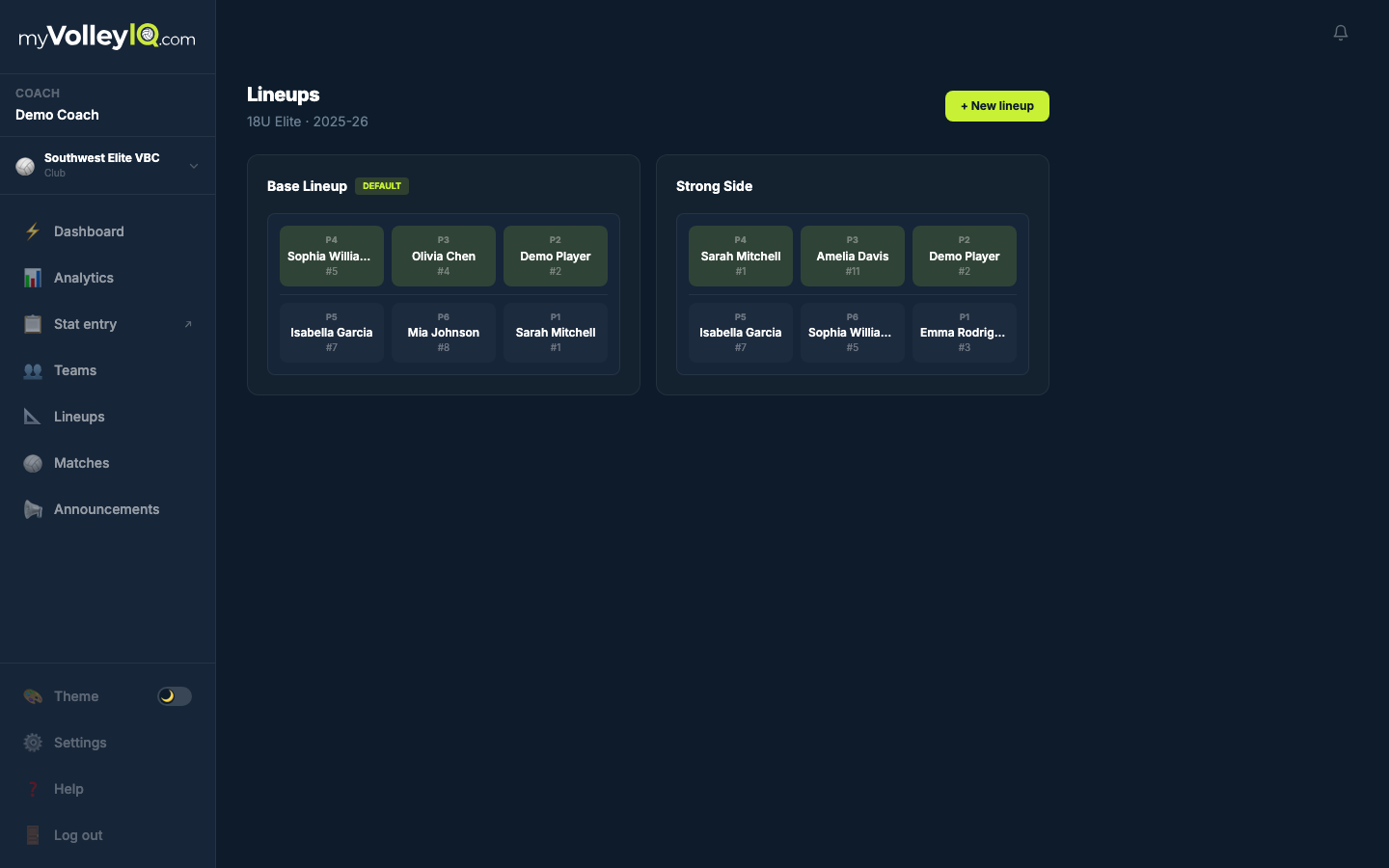Select Strong Side P2 Demo Player slot

pos(965,256)
